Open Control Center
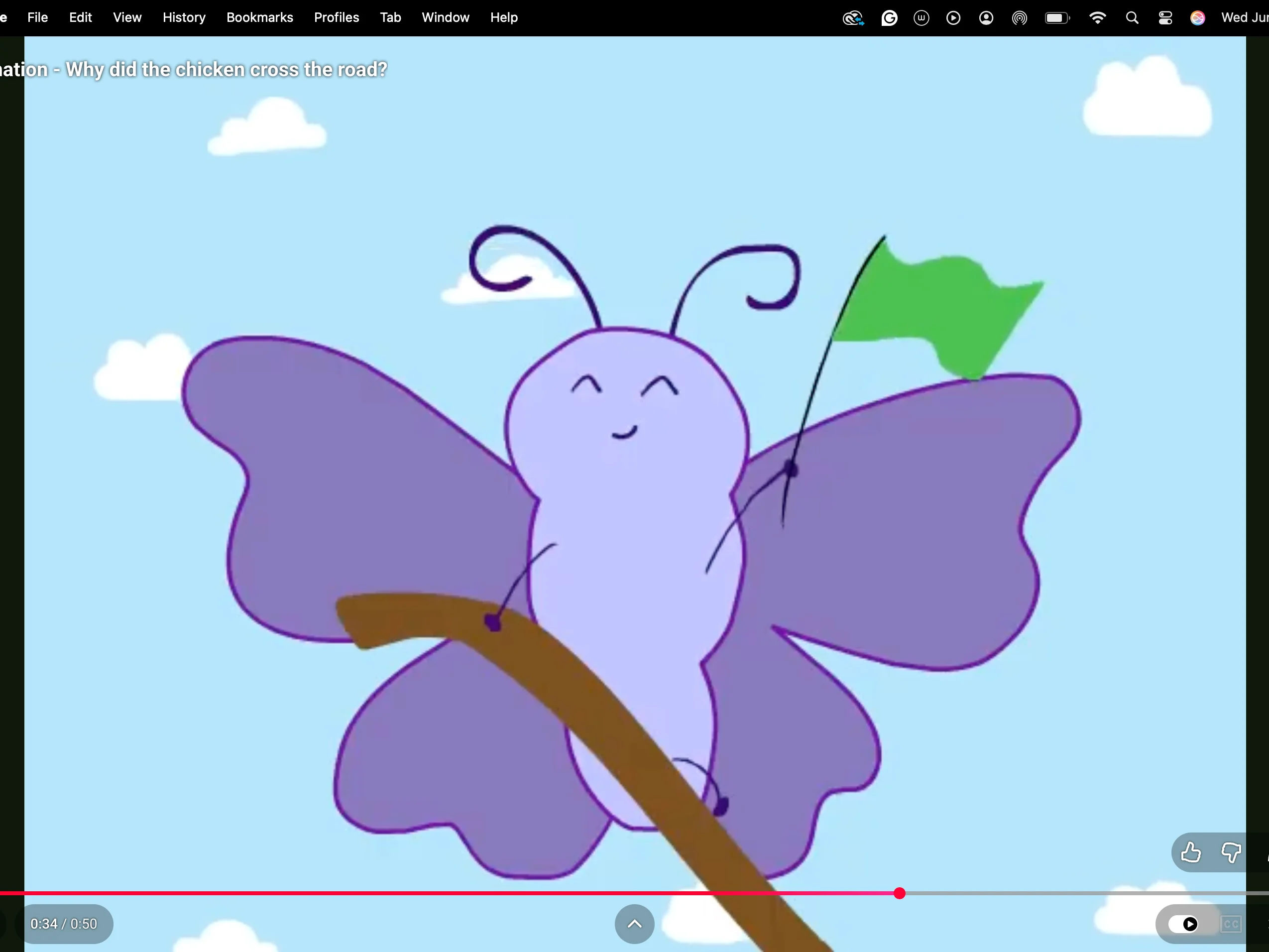 [x=1165, y=18]
